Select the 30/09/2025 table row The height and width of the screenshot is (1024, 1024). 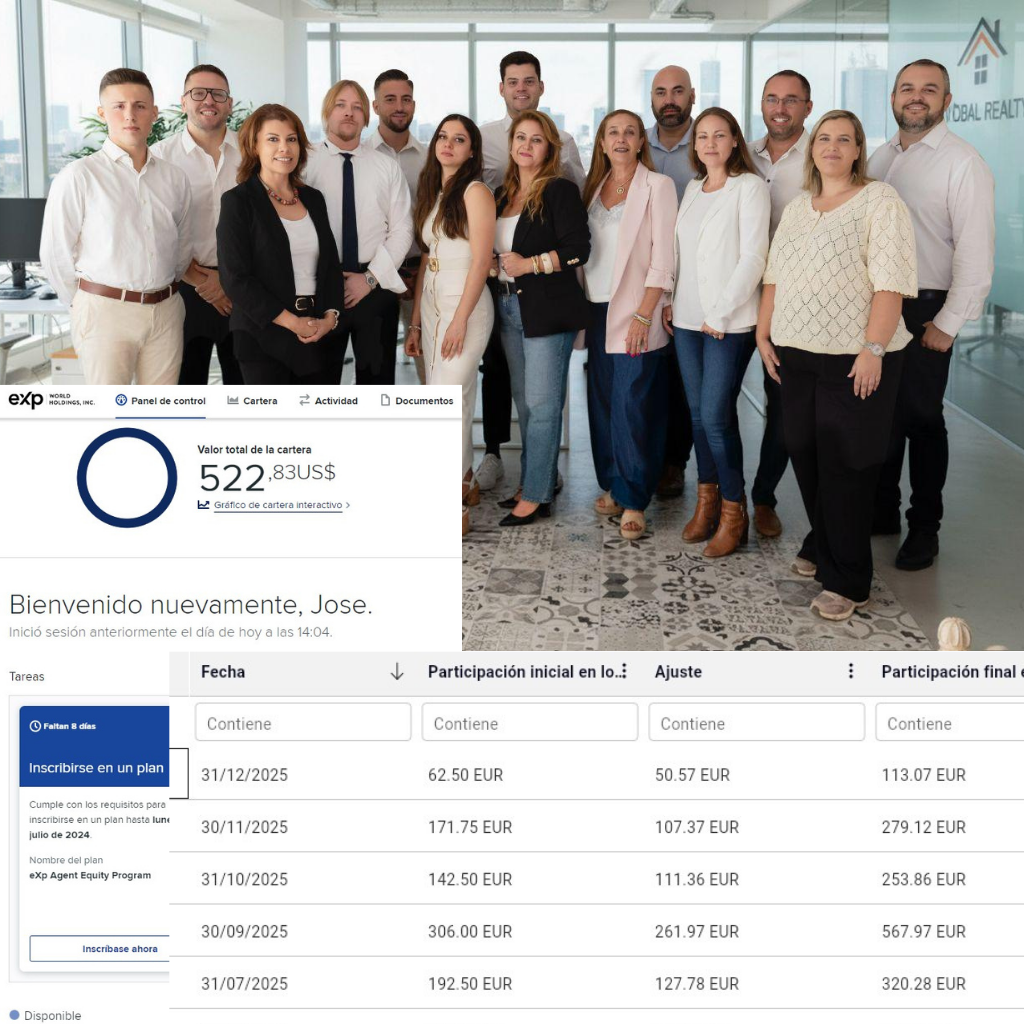point(600,931)
